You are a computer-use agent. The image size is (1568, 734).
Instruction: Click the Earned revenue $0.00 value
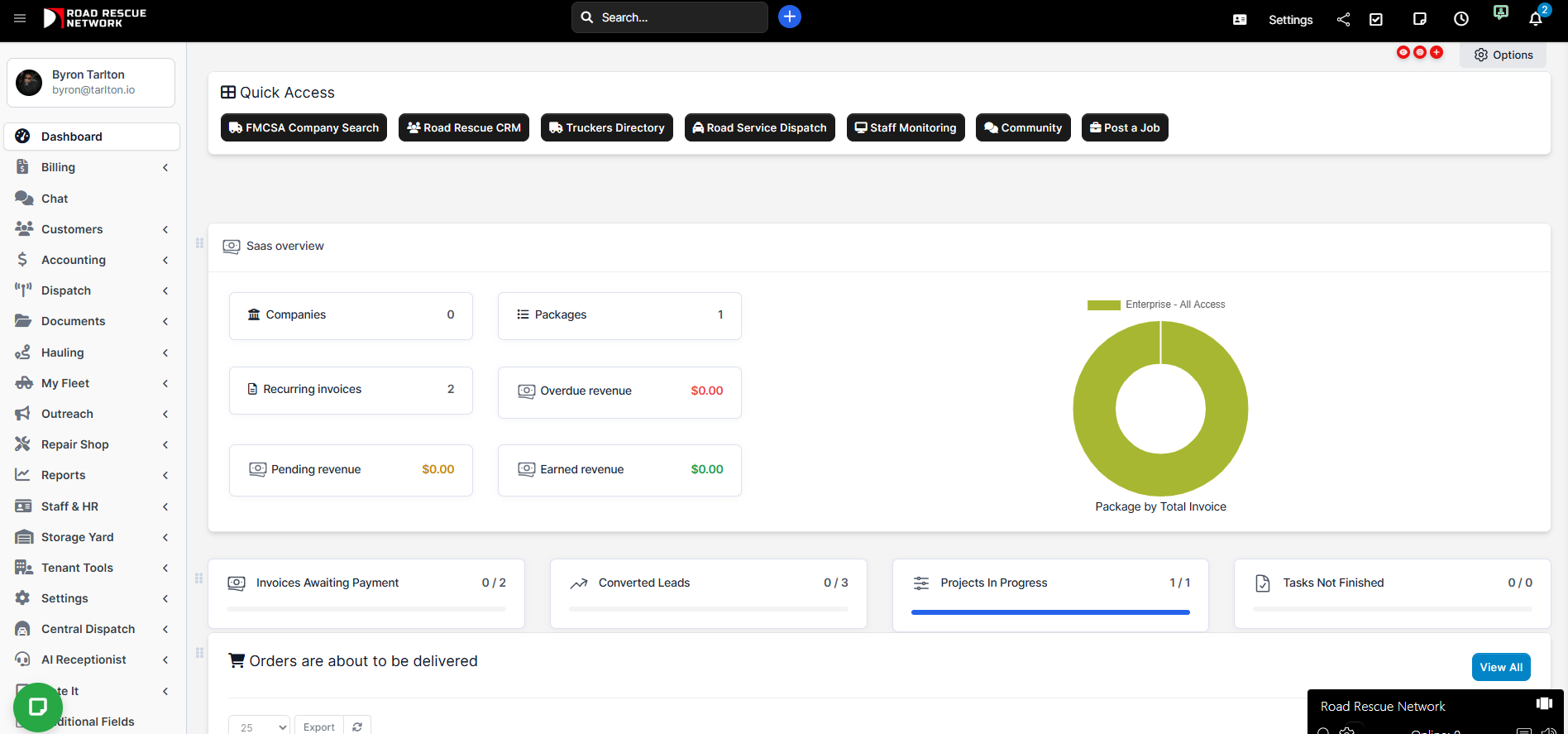[707, 469]
